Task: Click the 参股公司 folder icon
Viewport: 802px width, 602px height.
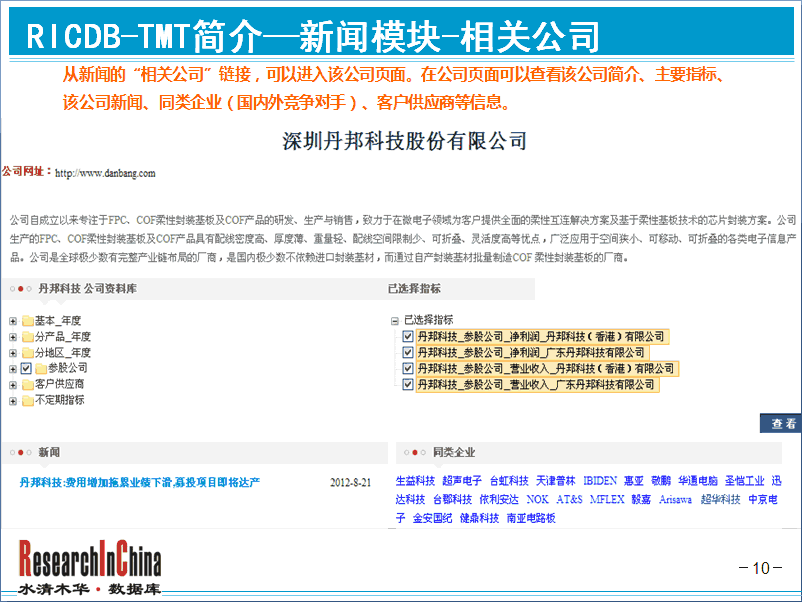Action: click(41, 369)
